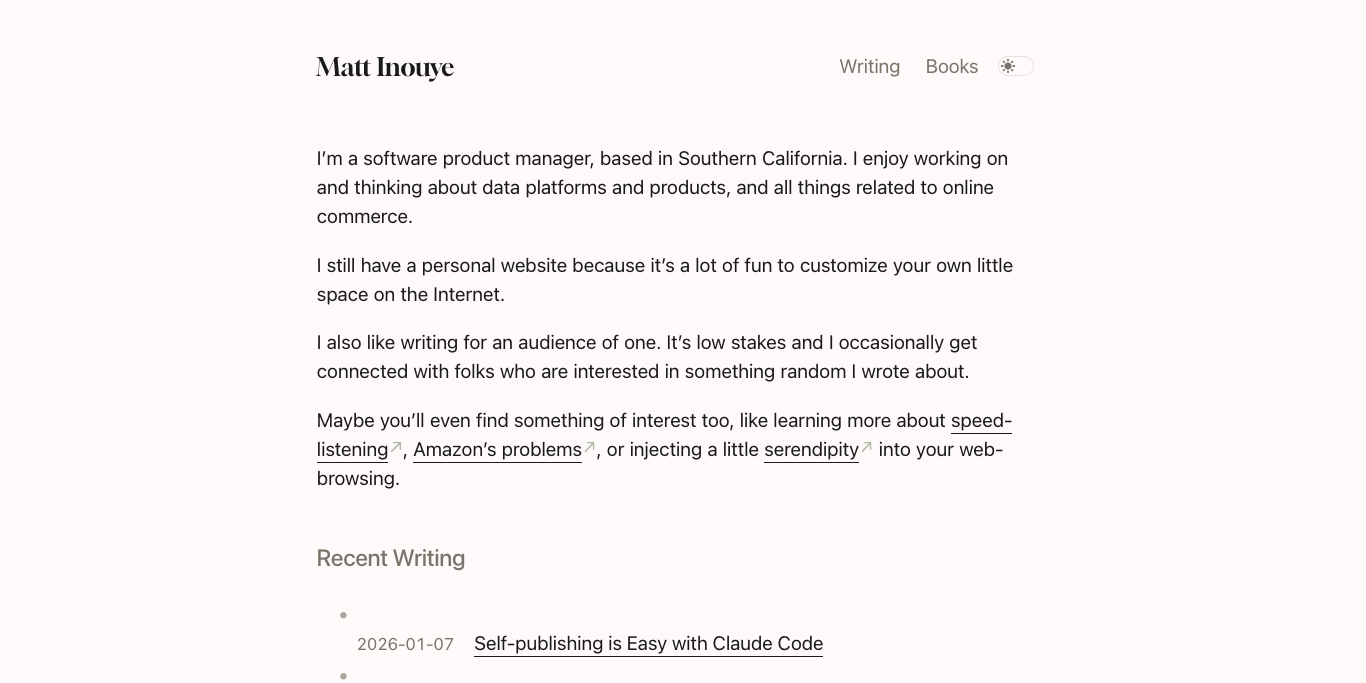The width and height of the screenshot is (1366, 683).
Task: Click the 2026-01-07 post date
Action: coord(405,645)
